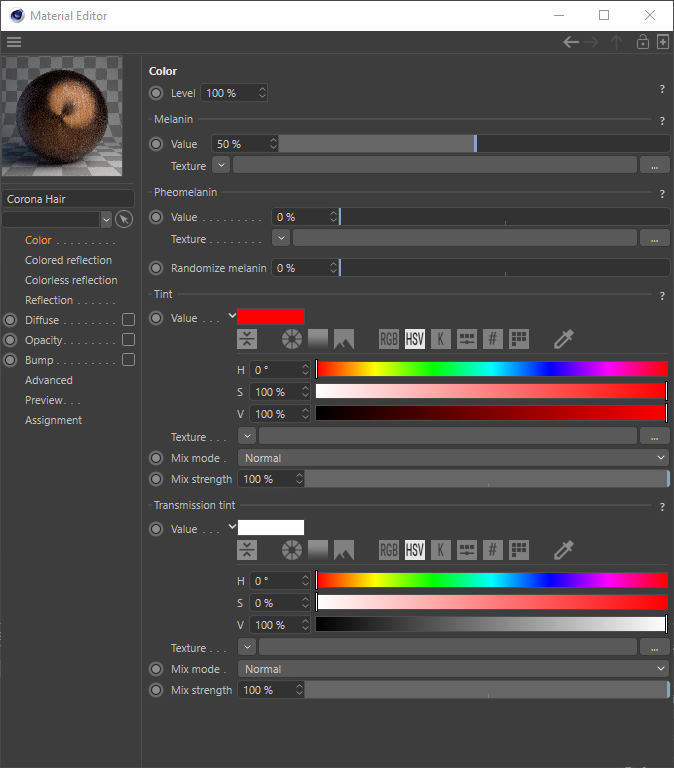Open the Assignment page
Viewport: 674px width, 768px height.
pyautogui.click(x=53, y=420)
